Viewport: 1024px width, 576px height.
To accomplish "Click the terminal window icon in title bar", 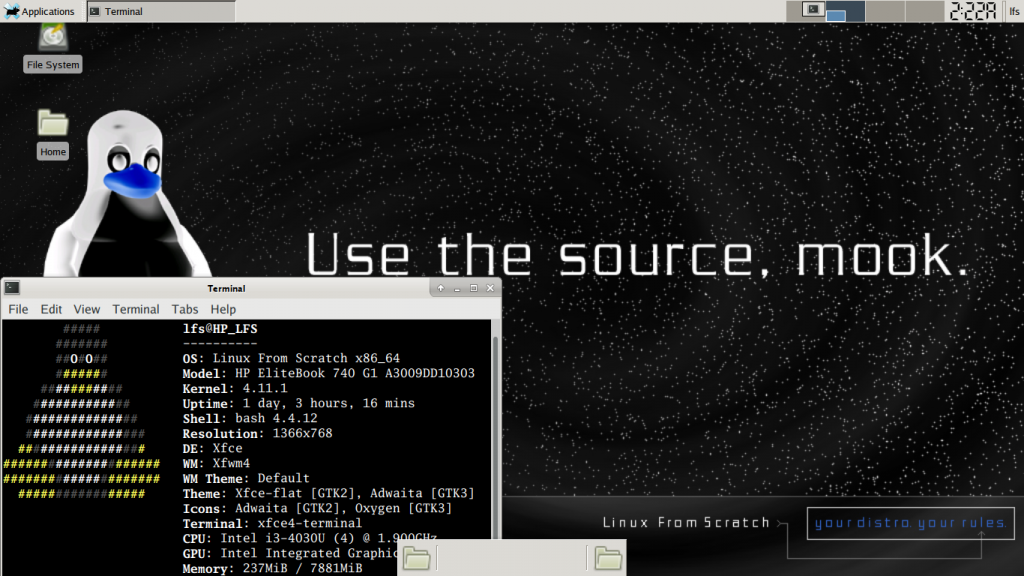I will (12, 288).
